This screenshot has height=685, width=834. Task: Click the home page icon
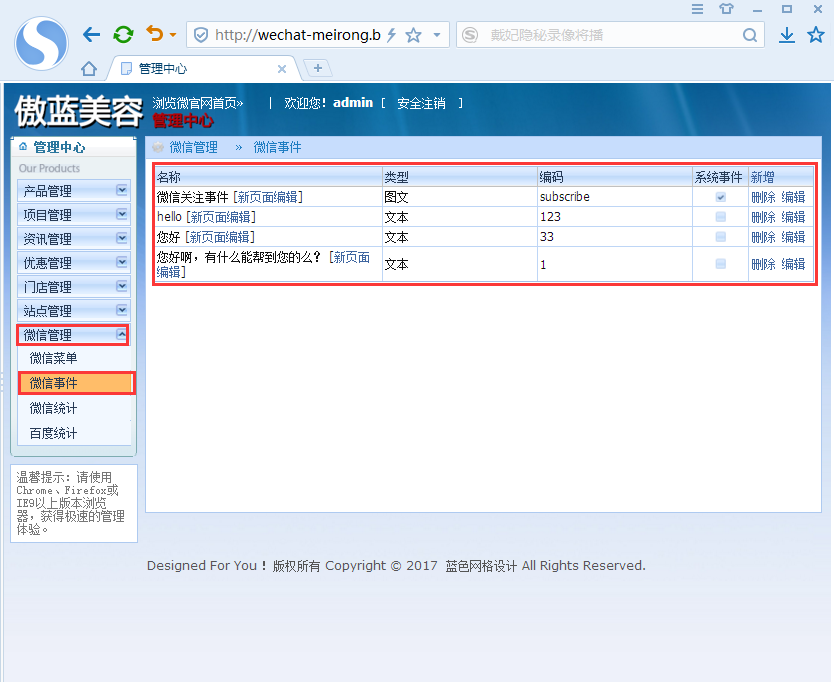tap(87, 67)
